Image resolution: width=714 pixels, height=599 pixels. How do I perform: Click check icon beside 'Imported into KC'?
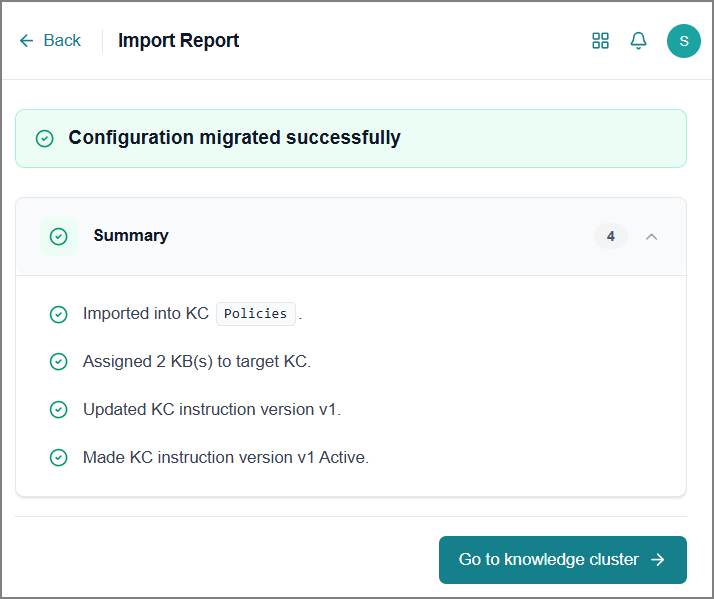click(x=59, y=314)
